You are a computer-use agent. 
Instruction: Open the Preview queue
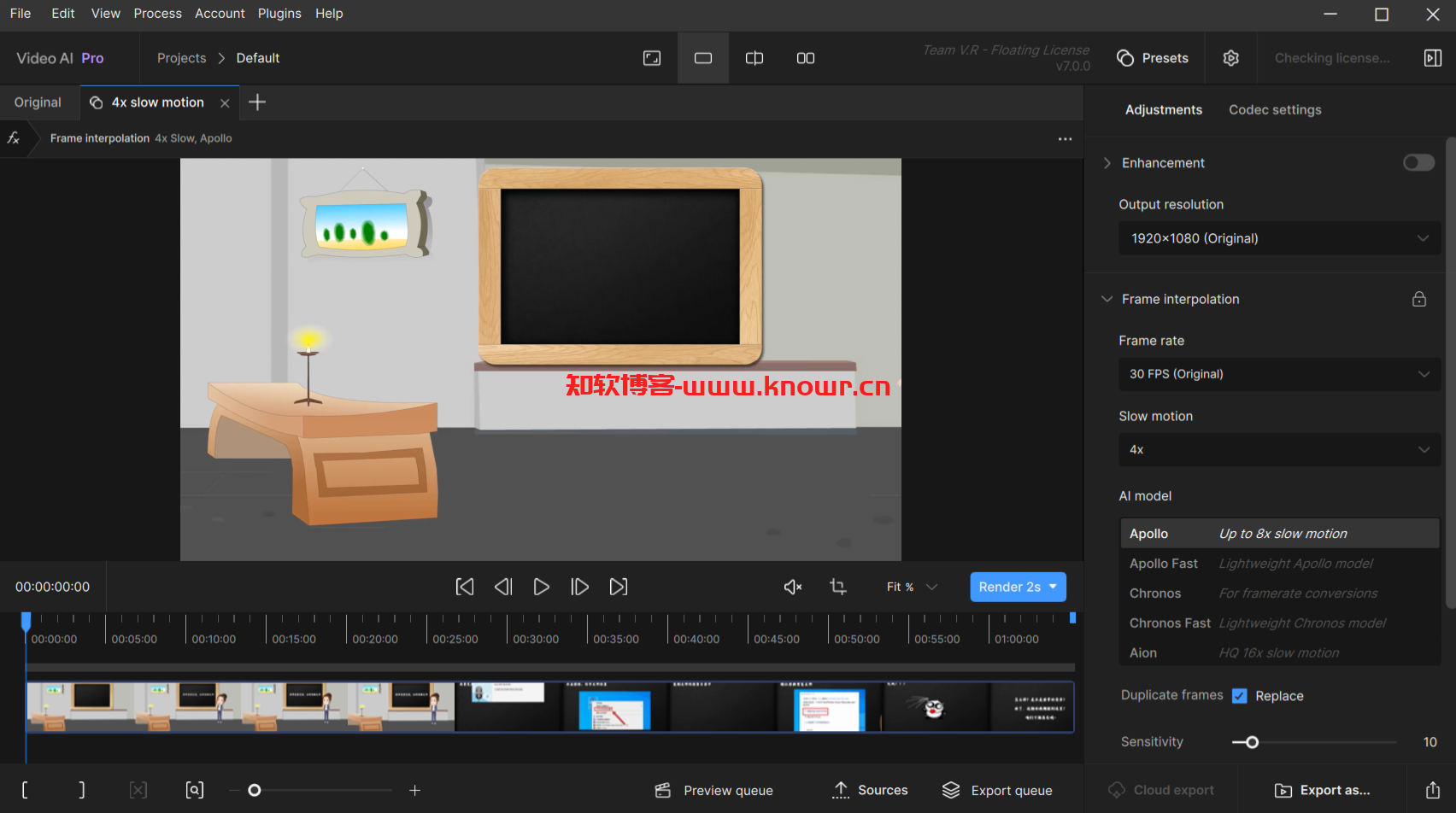713,791
